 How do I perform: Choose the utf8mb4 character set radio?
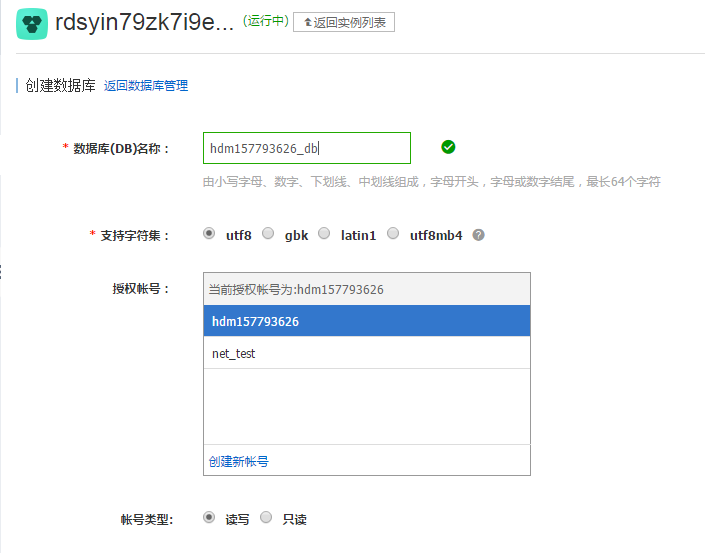pos(393,234)
